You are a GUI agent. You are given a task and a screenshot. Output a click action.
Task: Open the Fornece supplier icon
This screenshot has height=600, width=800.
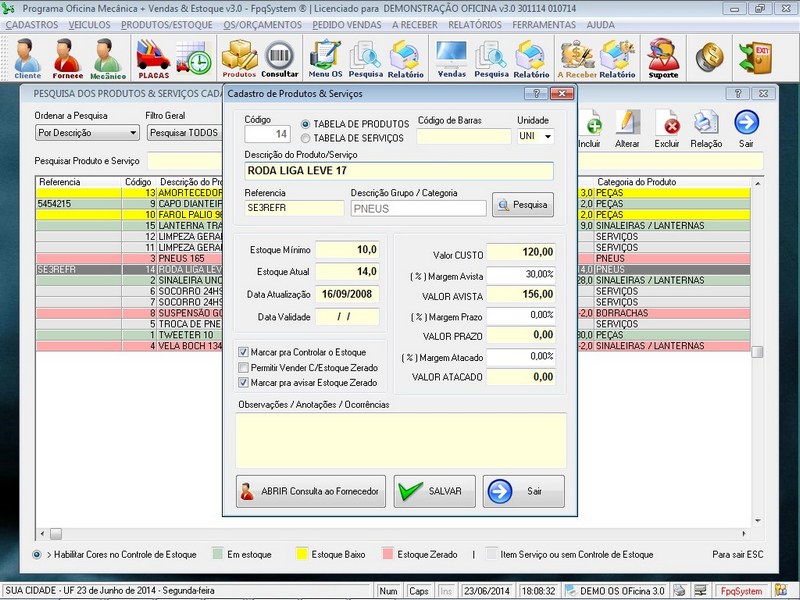[x=67, y=58]
